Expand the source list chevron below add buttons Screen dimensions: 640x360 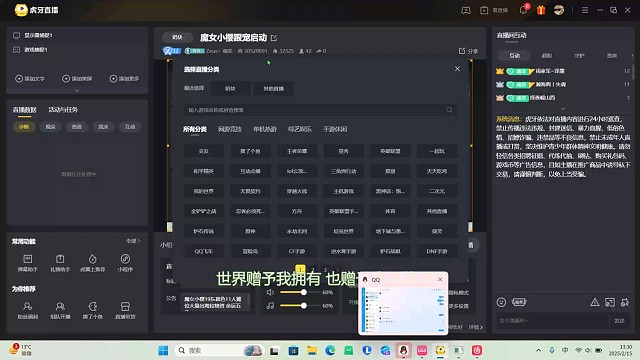click(x=77, y=91)
